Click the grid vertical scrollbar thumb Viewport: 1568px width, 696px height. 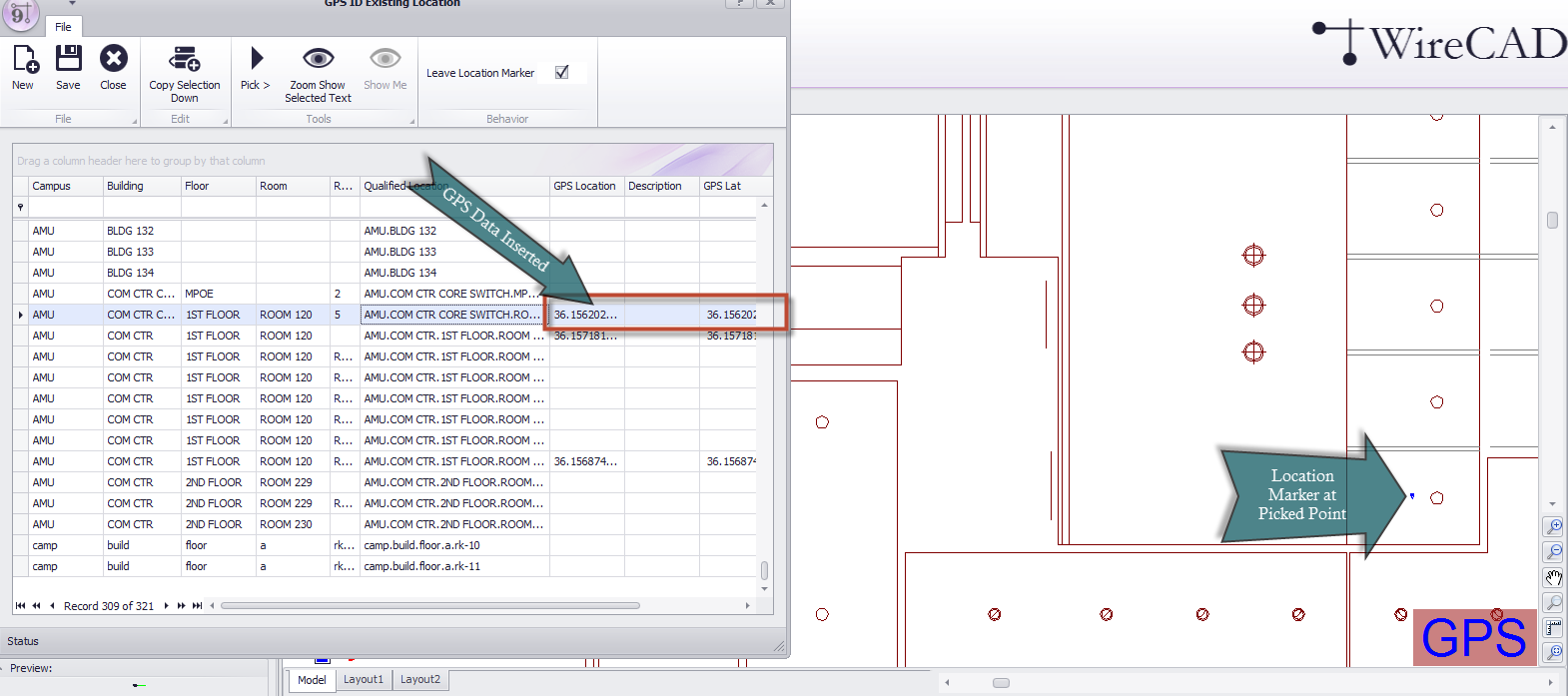pos(765,570)
